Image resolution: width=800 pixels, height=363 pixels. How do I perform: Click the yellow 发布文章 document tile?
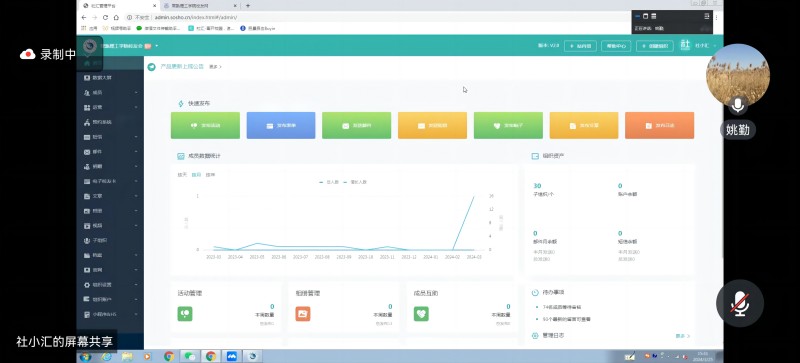[x=584, y=125]
